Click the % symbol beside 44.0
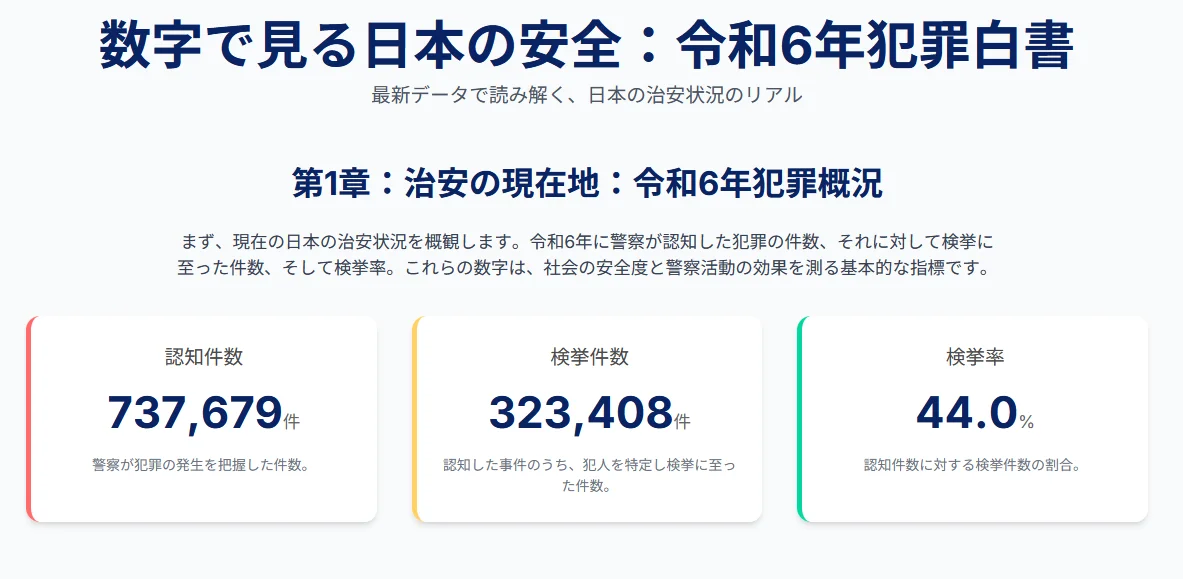1183x579 pixels. coord(1027,423)
